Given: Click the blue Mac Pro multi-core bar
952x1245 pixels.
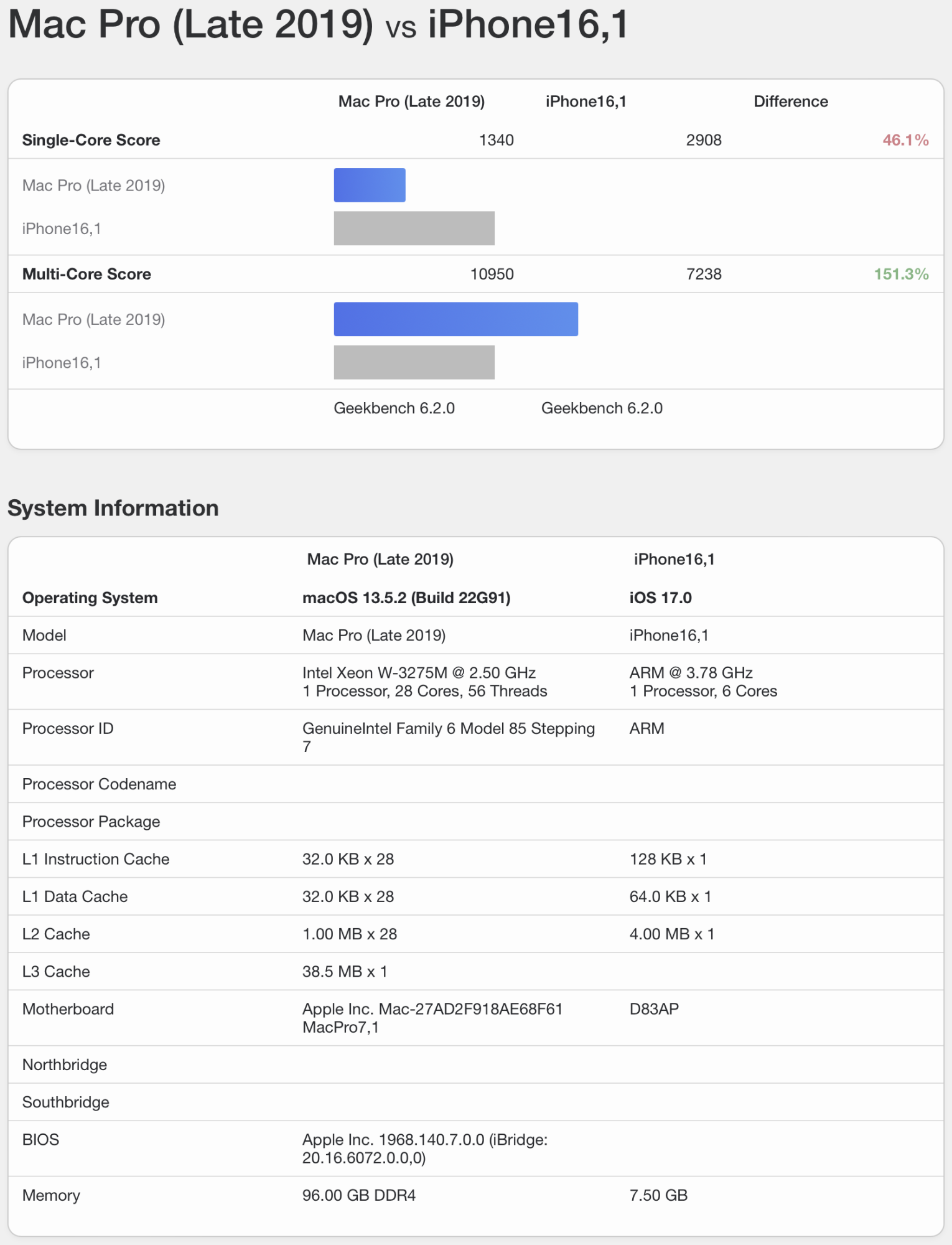Looking at the screenshot, I should click(456, 319).
